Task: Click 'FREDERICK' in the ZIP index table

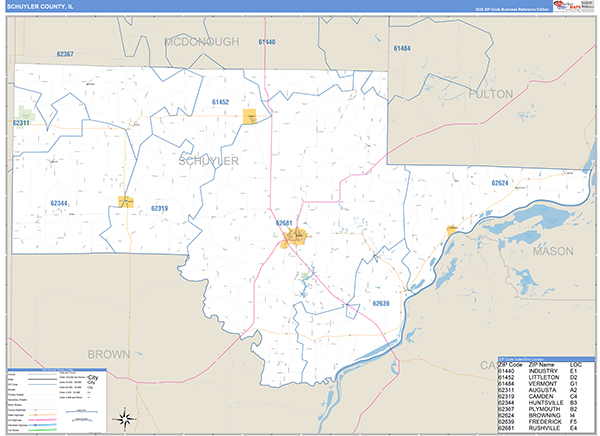Action: coord(545,422)
